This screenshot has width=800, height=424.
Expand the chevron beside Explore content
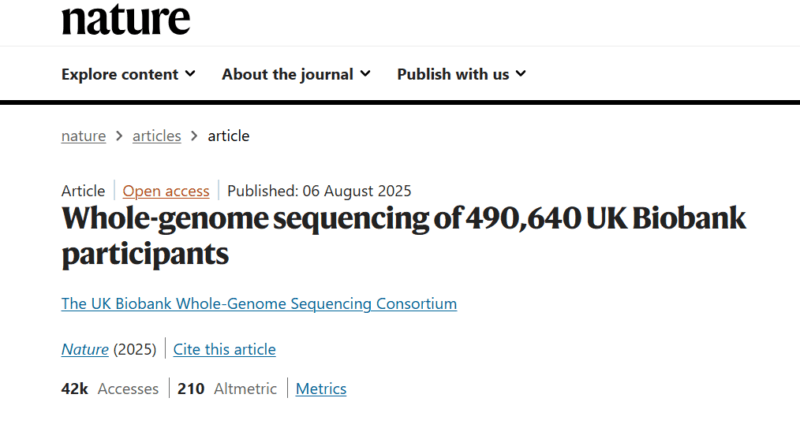(190, 74)
